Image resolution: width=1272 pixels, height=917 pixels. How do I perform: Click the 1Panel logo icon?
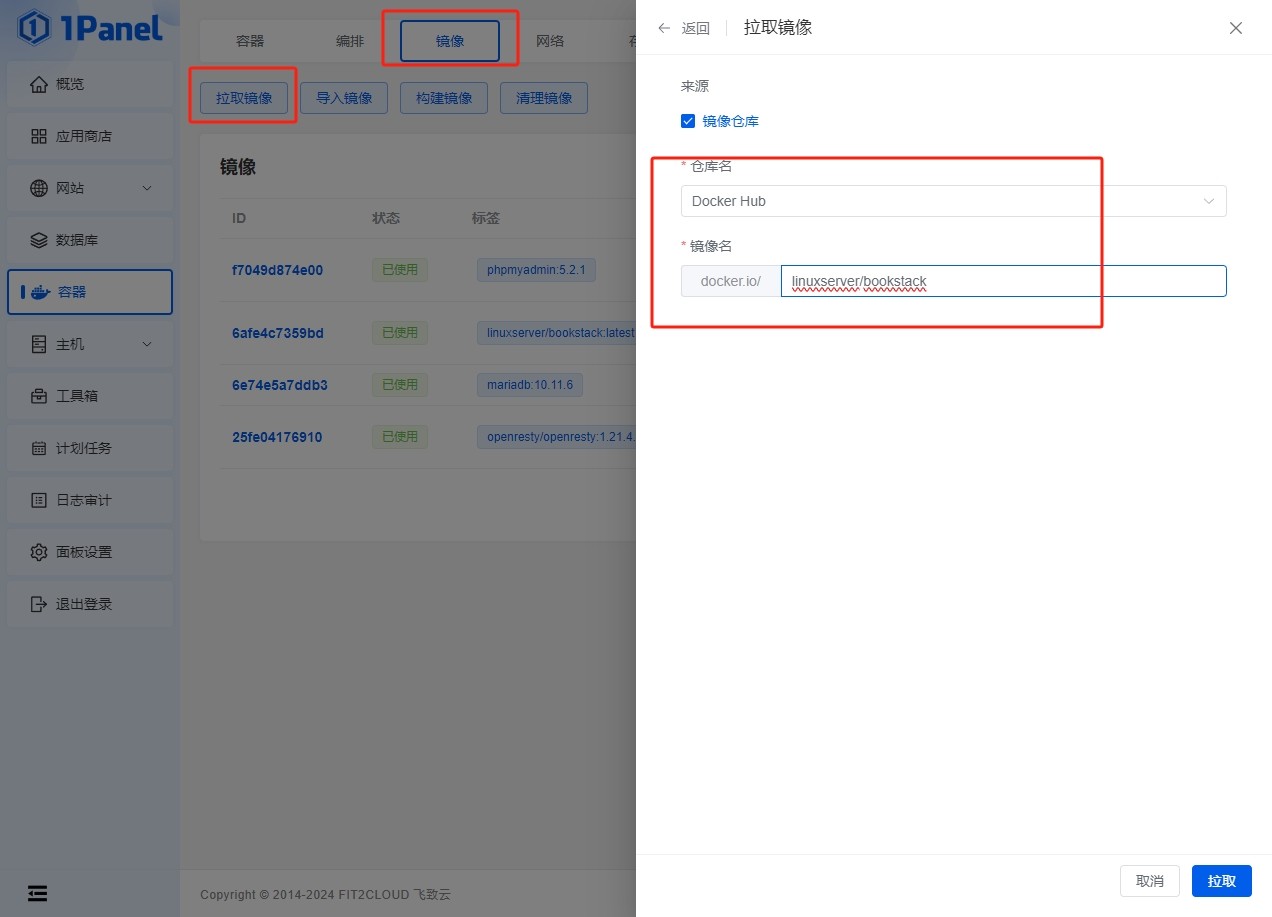click(x=34, y=28)
